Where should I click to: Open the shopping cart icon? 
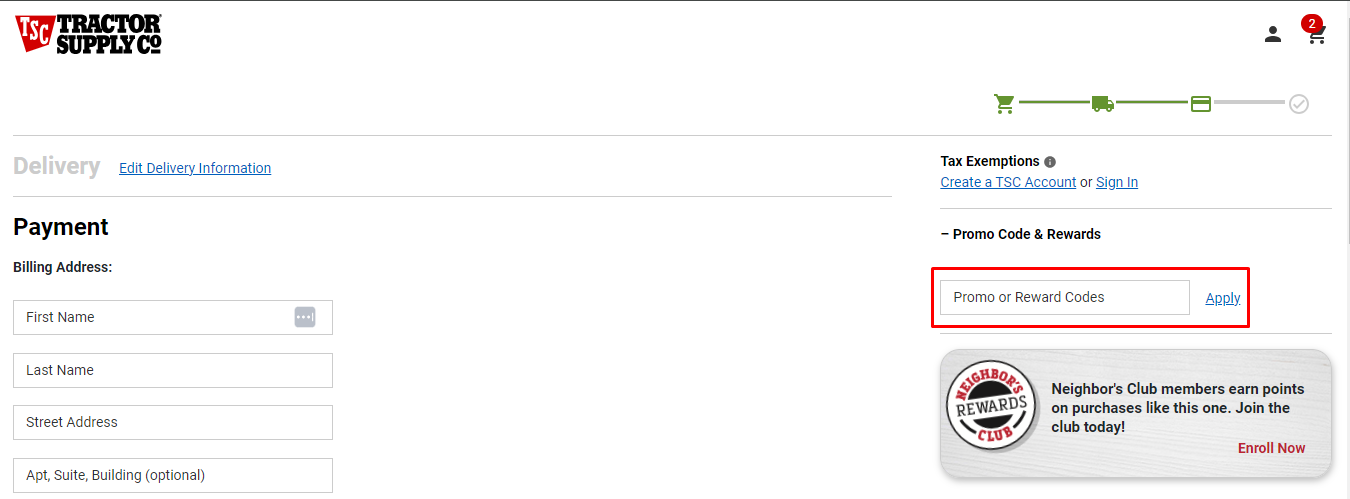pyautogui.click(x=1317, y=36)
